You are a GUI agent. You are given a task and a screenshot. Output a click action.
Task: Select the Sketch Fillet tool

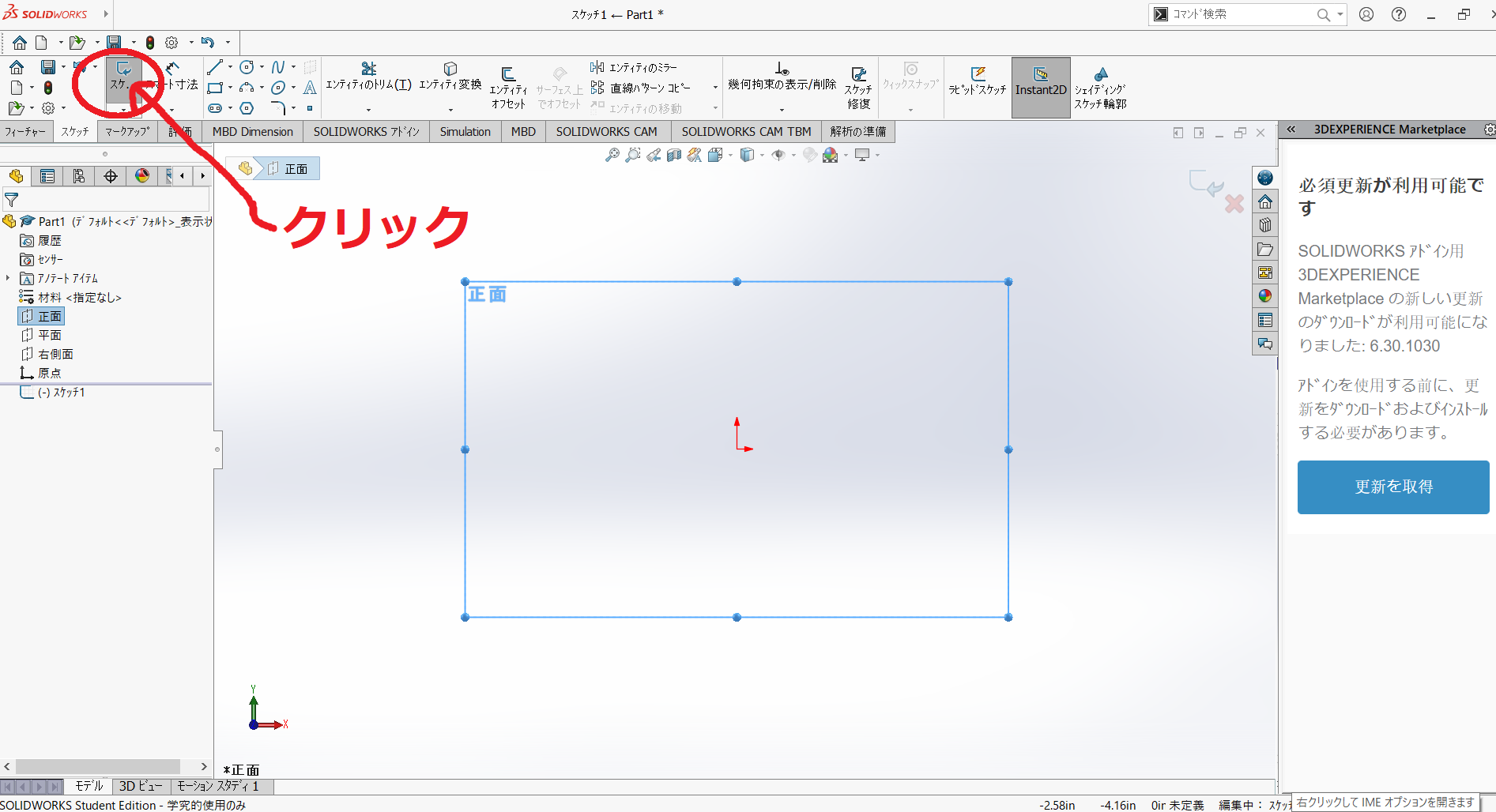point(277,108)
